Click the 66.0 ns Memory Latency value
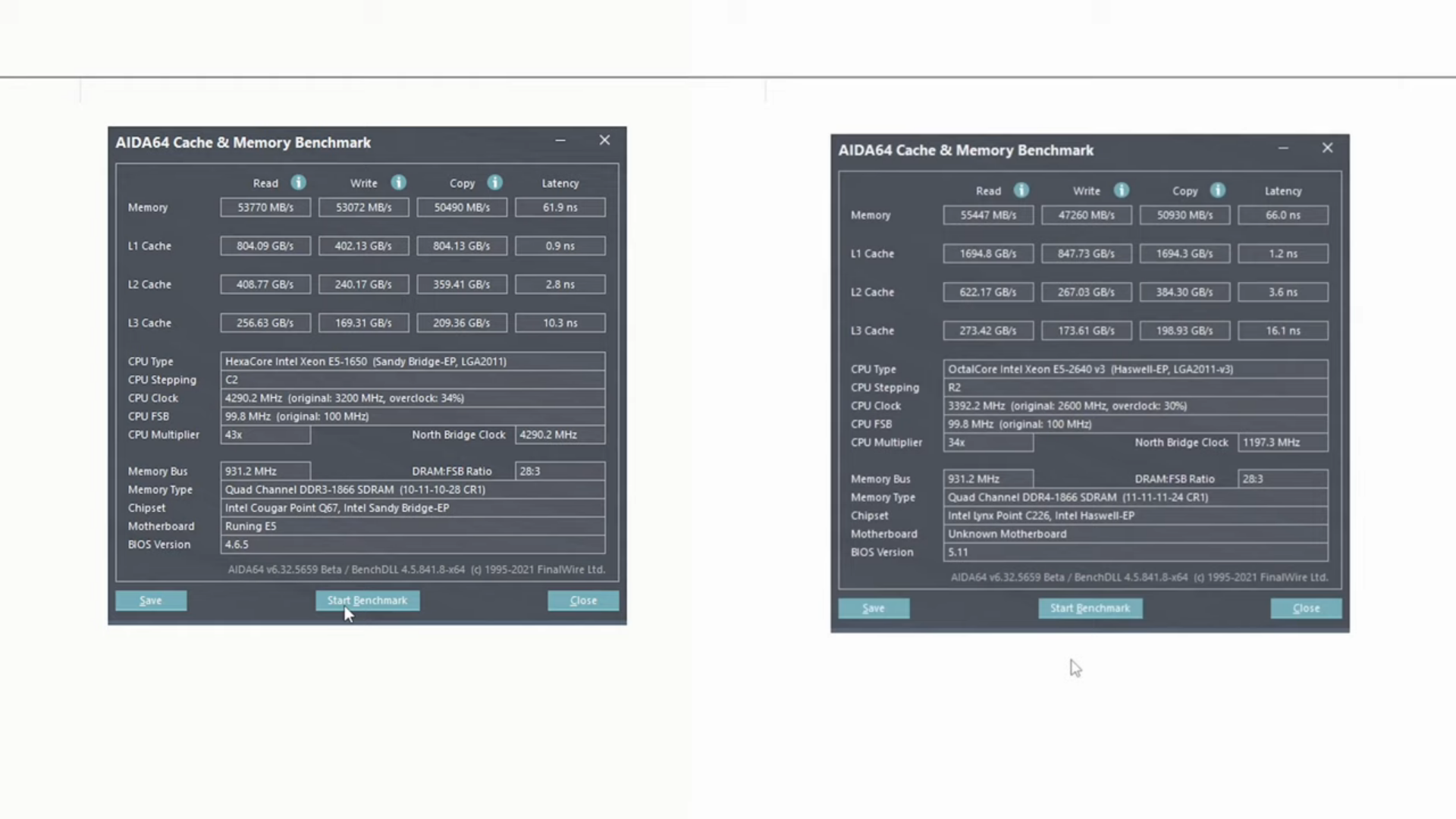1456x819 pixels. (x=1282, y=215)
